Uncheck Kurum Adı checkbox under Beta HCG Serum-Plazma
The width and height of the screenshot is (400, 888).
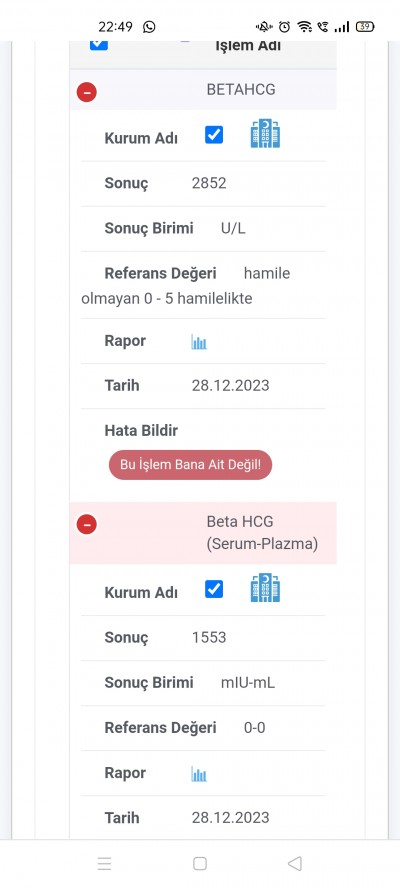click(214, 589)
